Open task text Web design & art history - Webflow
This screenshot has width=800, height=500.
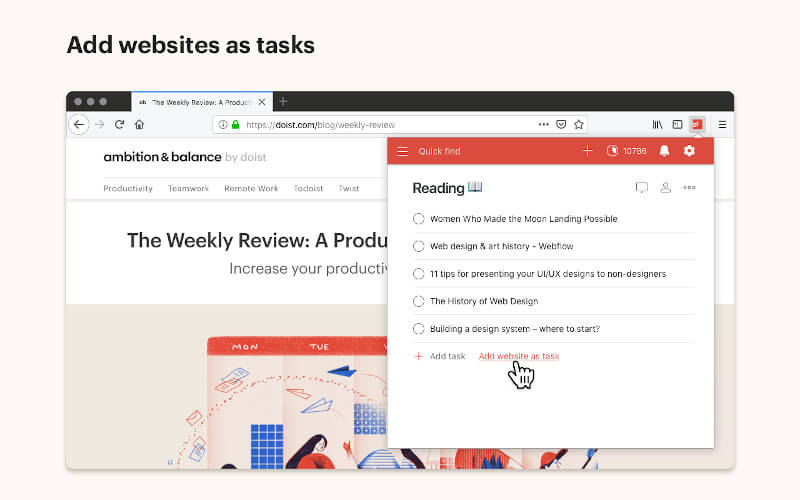(502, 246)
